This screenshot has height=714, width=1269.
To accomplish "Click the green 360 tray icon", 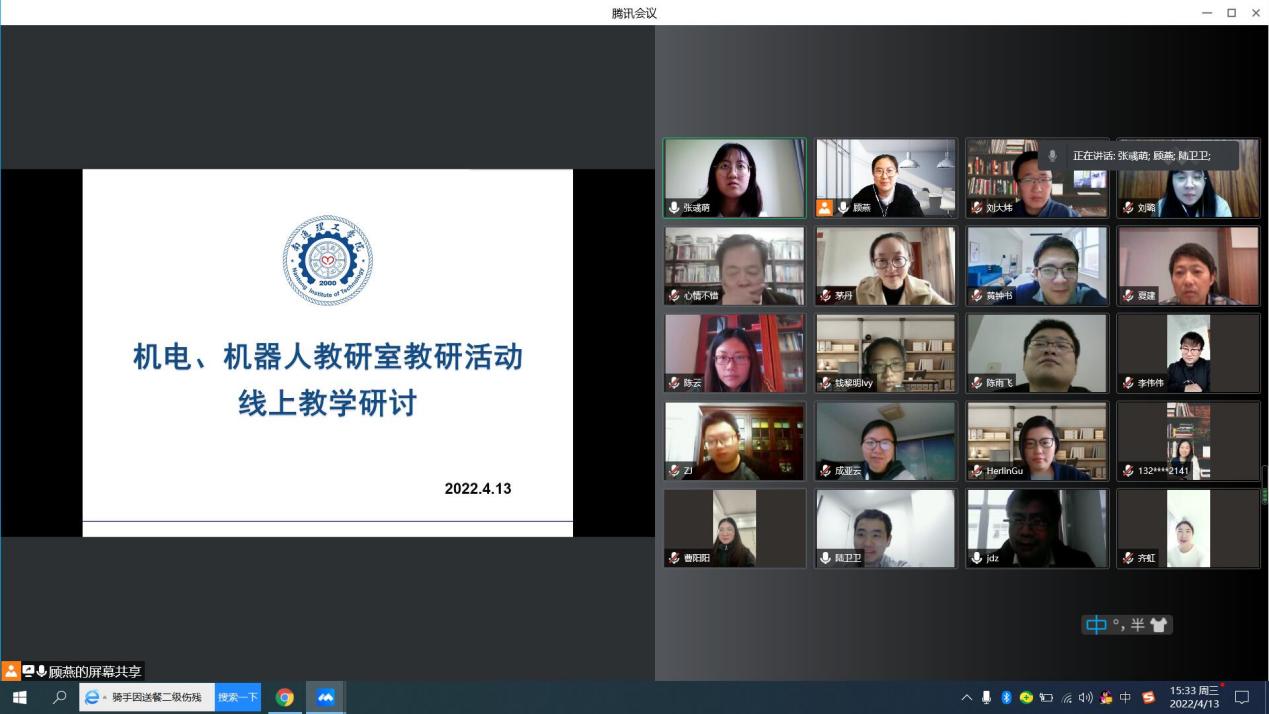I will click(1026, 697).
